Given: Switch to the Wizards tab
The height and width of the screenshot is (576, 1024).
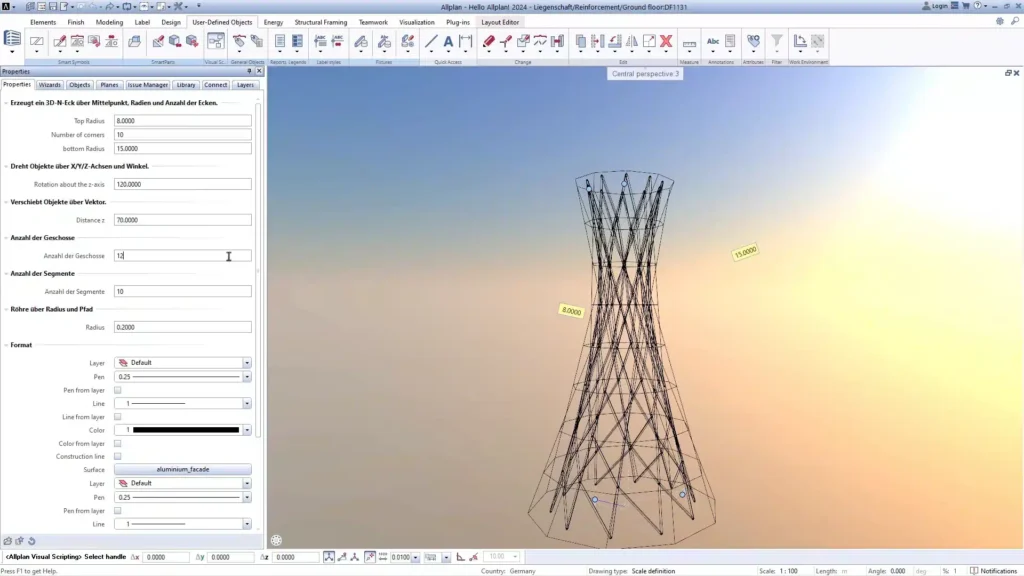Looking at the screenshot, I should point(50,85).
